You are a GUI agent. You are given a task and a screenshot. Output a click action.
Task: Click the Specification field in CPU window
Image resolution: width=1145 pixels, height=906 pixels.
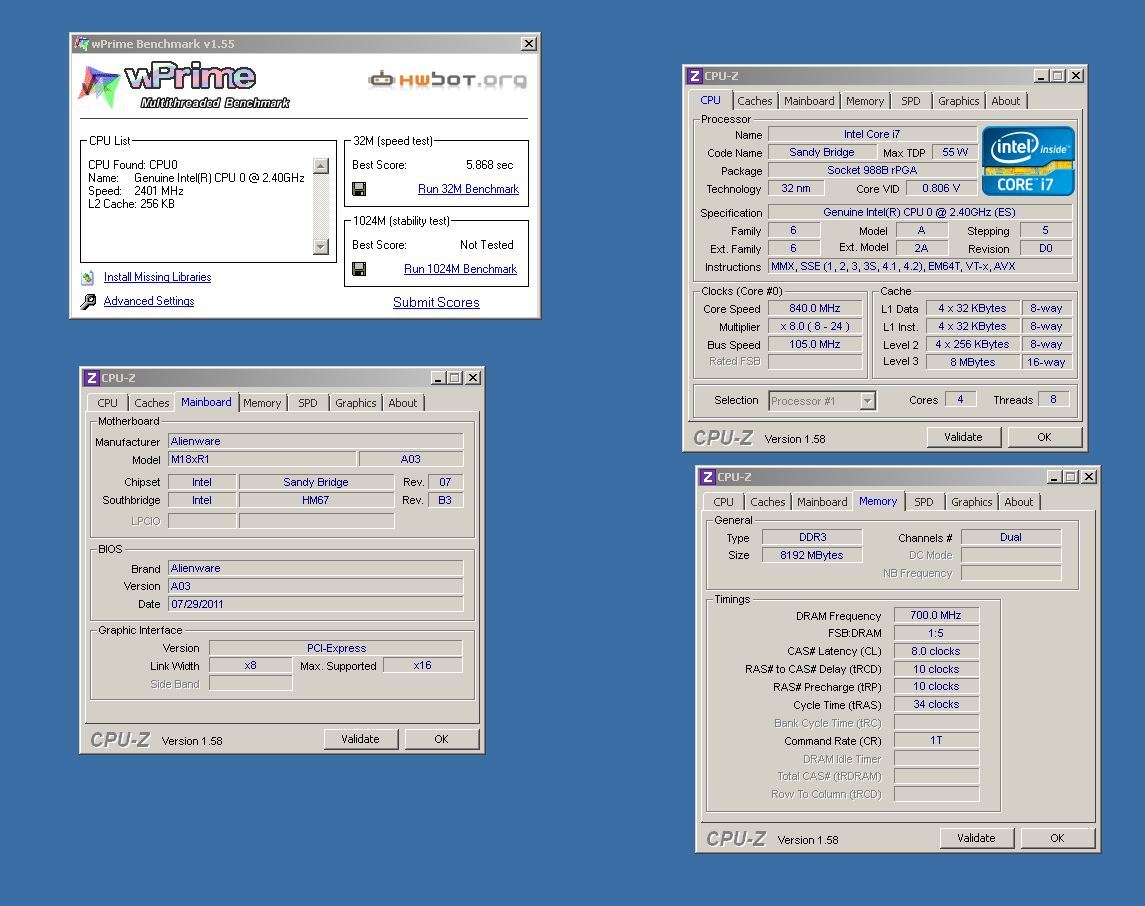[x=919, y=212]
